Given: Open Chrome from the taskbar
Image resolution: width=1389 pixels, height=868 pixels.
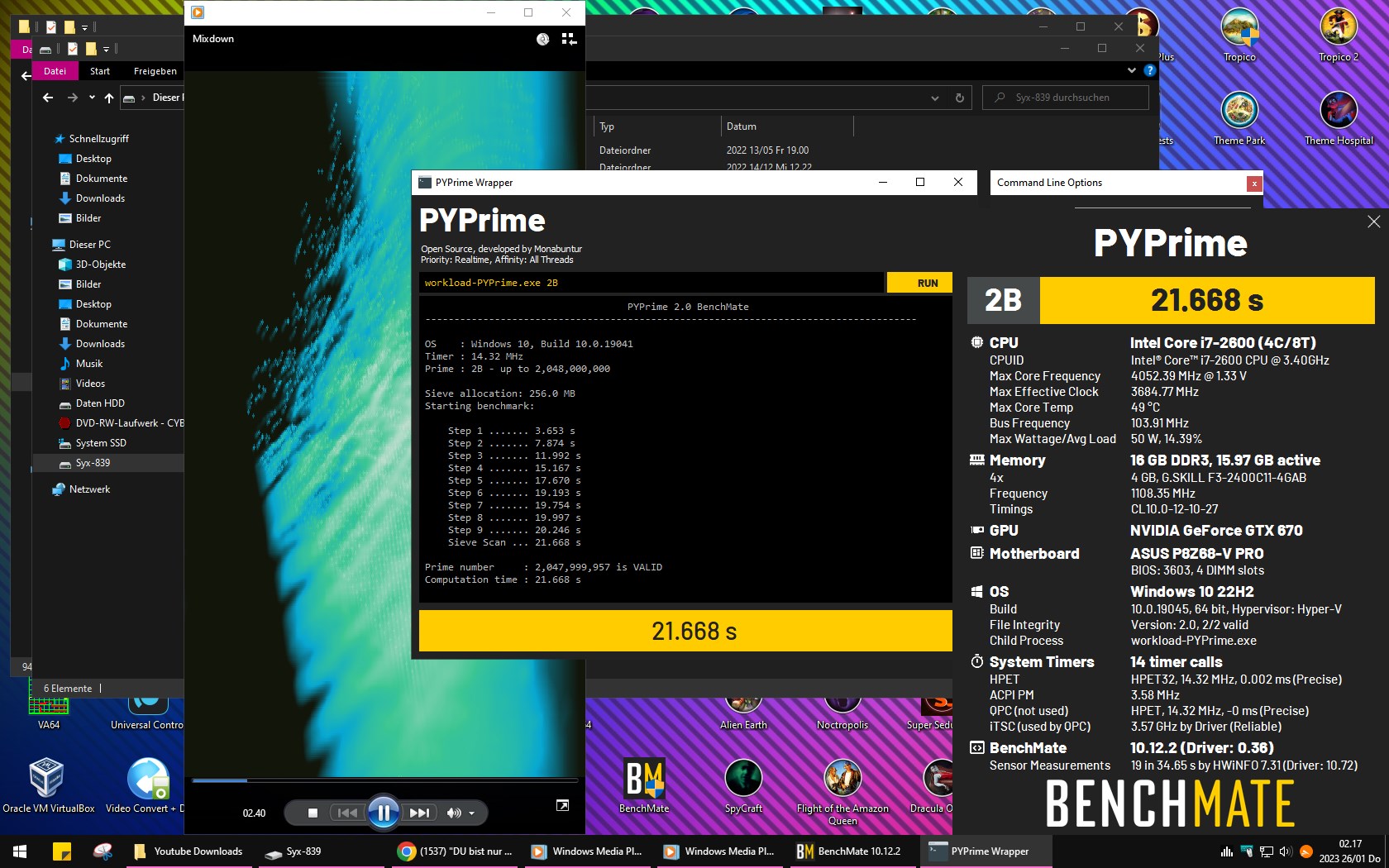Looking at the screenshot, I should pyautogui.click(x=456, y=851).
